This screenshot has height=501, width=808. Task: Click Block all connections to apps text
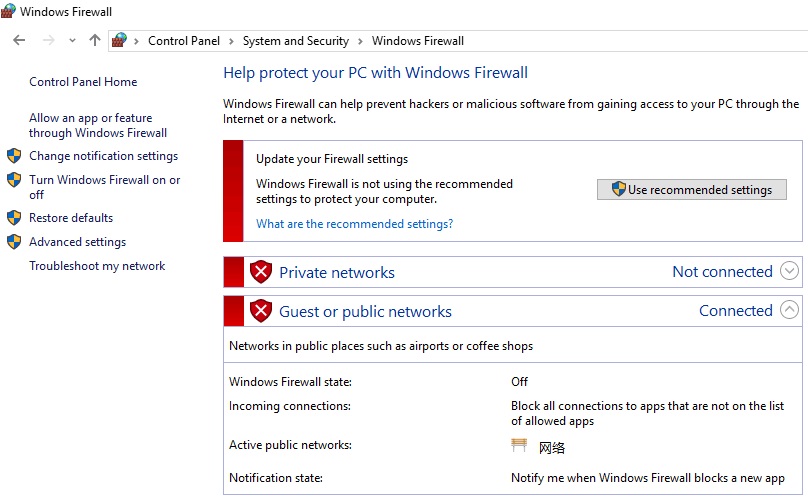[648, 413]
